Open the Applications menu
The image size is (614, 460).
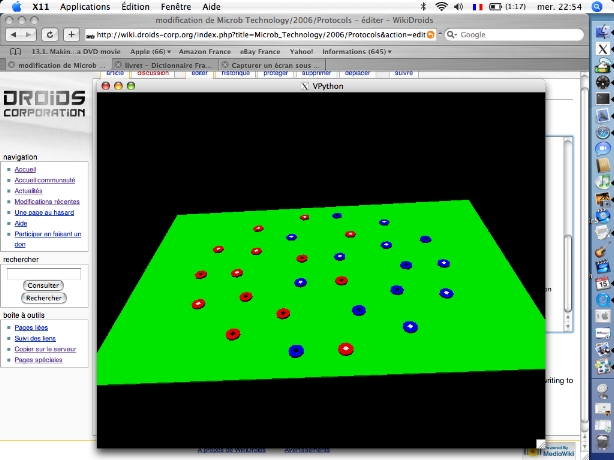(x=85, y=6)
